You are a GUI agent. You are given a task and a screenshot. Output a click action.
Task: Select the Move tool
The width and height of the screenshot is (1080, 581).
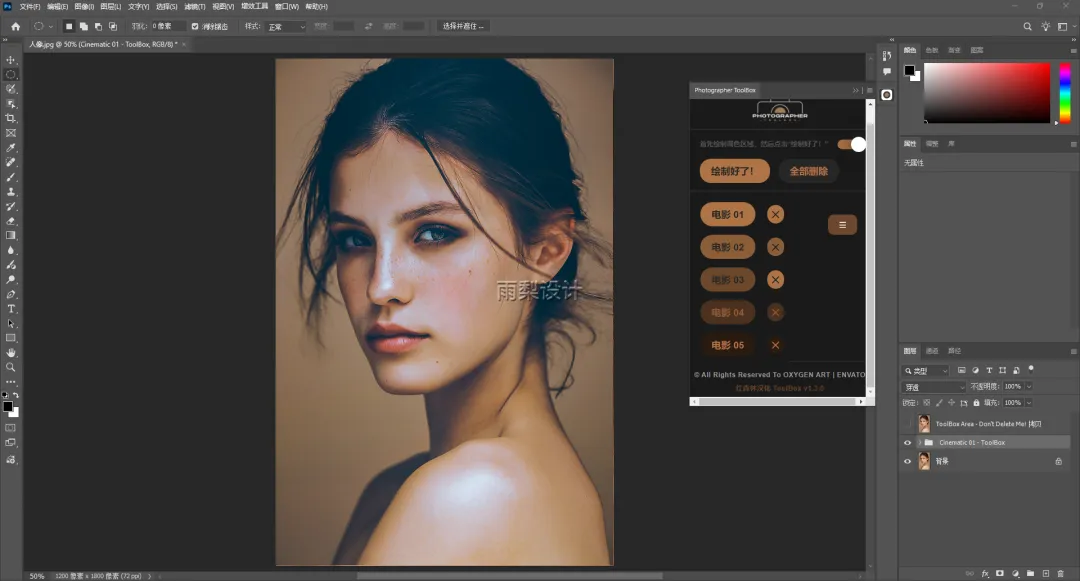click(11, 60)
